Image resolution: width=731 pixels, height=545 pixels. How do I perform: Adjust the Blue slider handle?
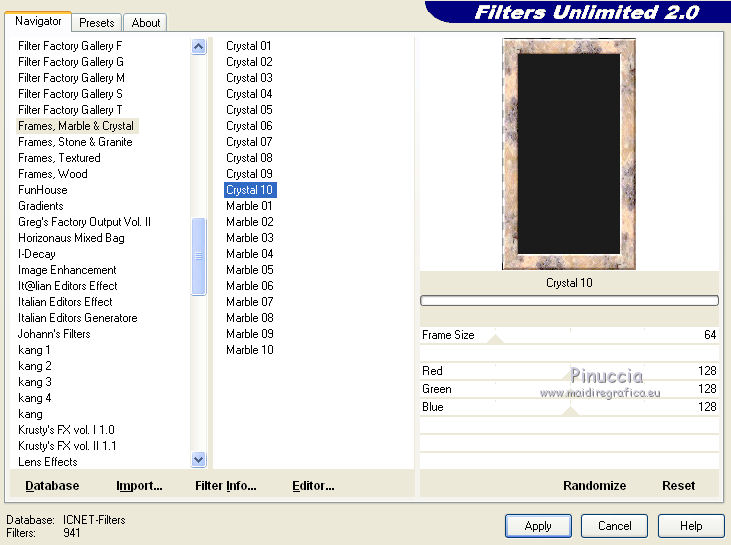570,411
